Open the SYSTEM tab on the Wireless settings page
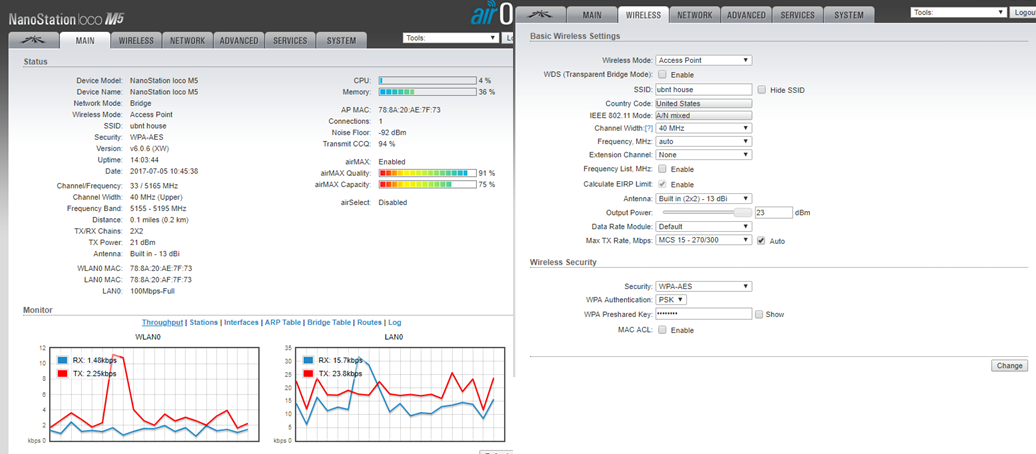The image size is (1036, 454). 848,15
